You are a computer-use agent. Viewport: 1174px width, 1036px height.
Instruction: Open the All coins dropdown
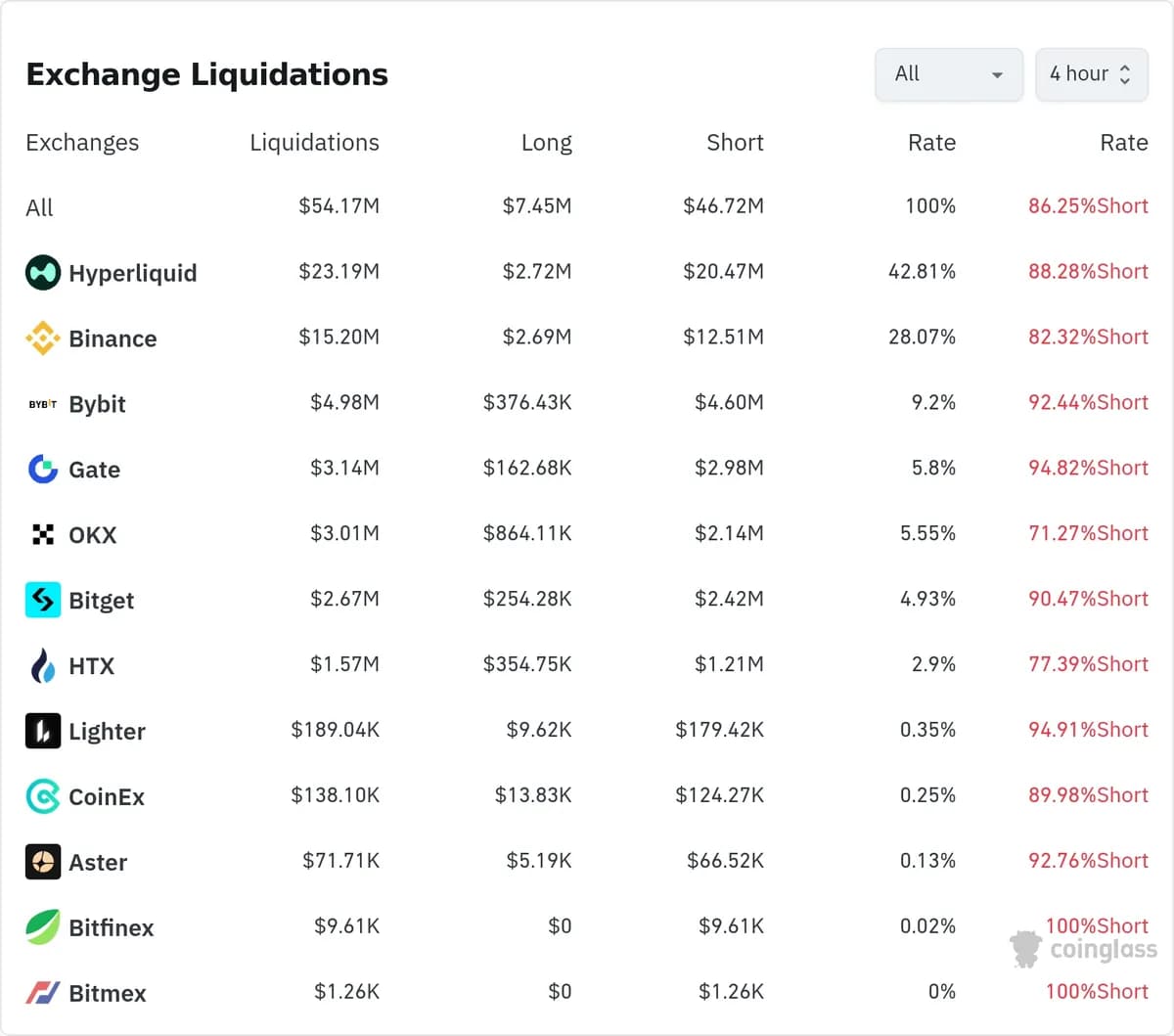949,74
